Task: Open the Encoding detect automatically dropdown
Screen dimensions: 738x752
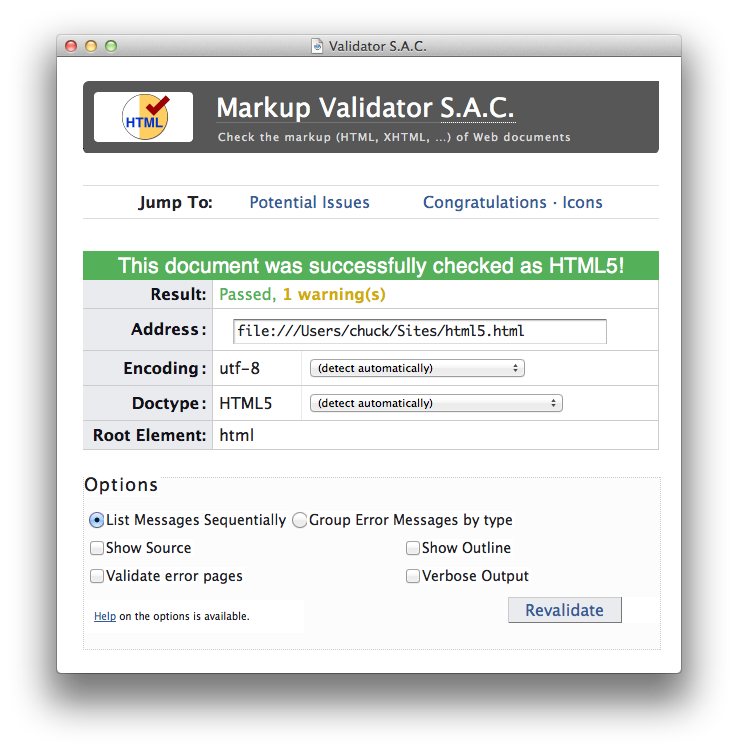Action: tap(417, 368)
